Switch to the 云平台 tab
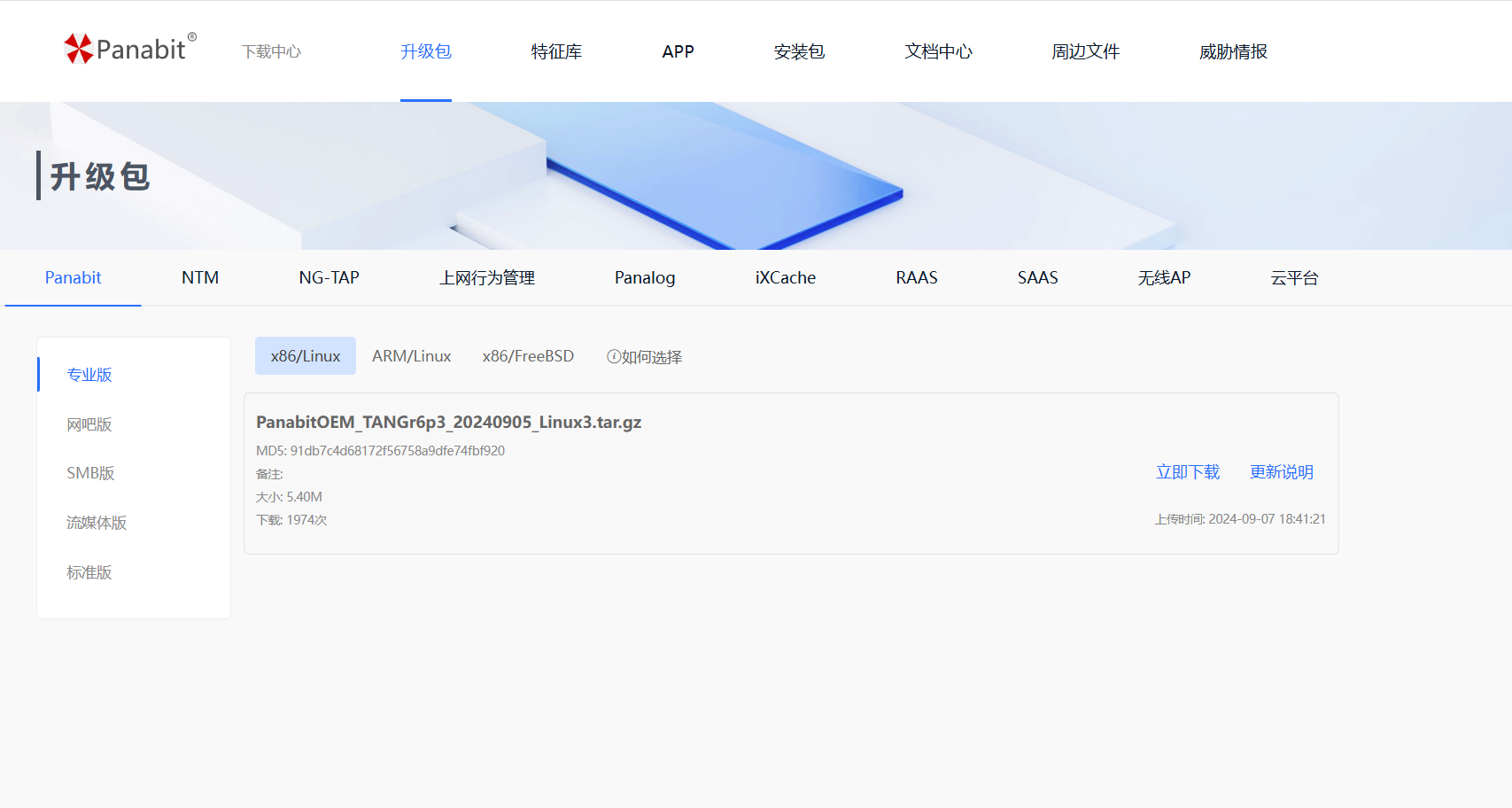 1295,277
